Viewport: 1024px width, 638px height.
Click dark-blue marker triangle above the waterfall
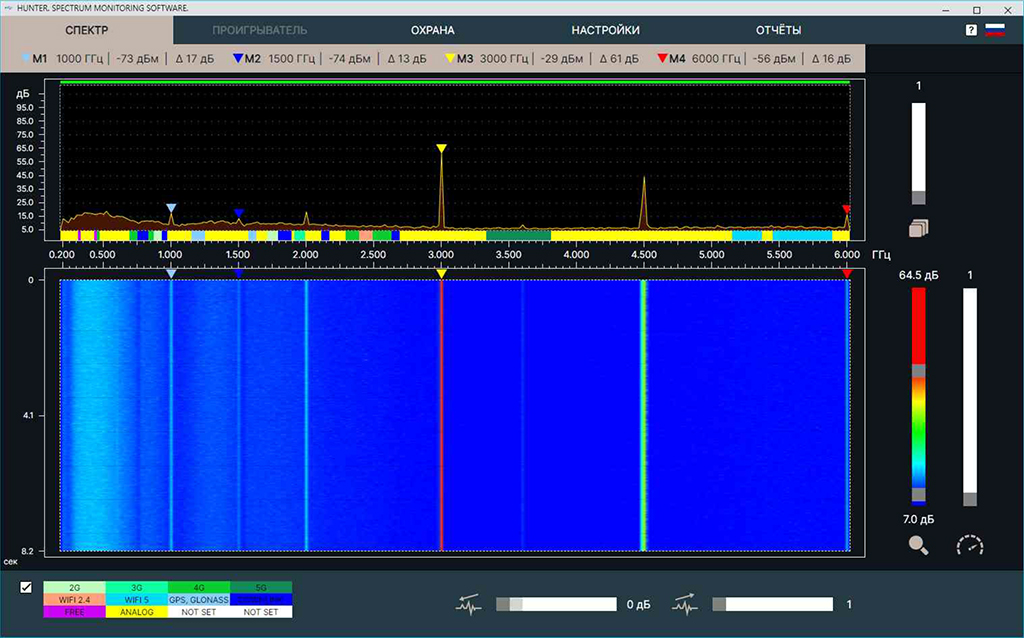tap(238, 274)
